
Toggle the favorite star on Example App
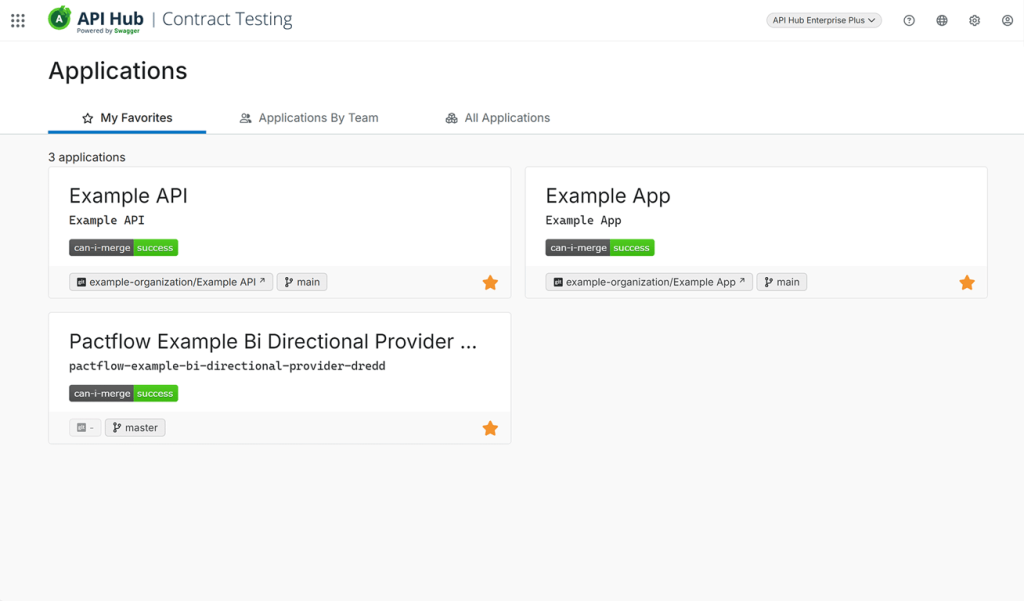point(967,283)
